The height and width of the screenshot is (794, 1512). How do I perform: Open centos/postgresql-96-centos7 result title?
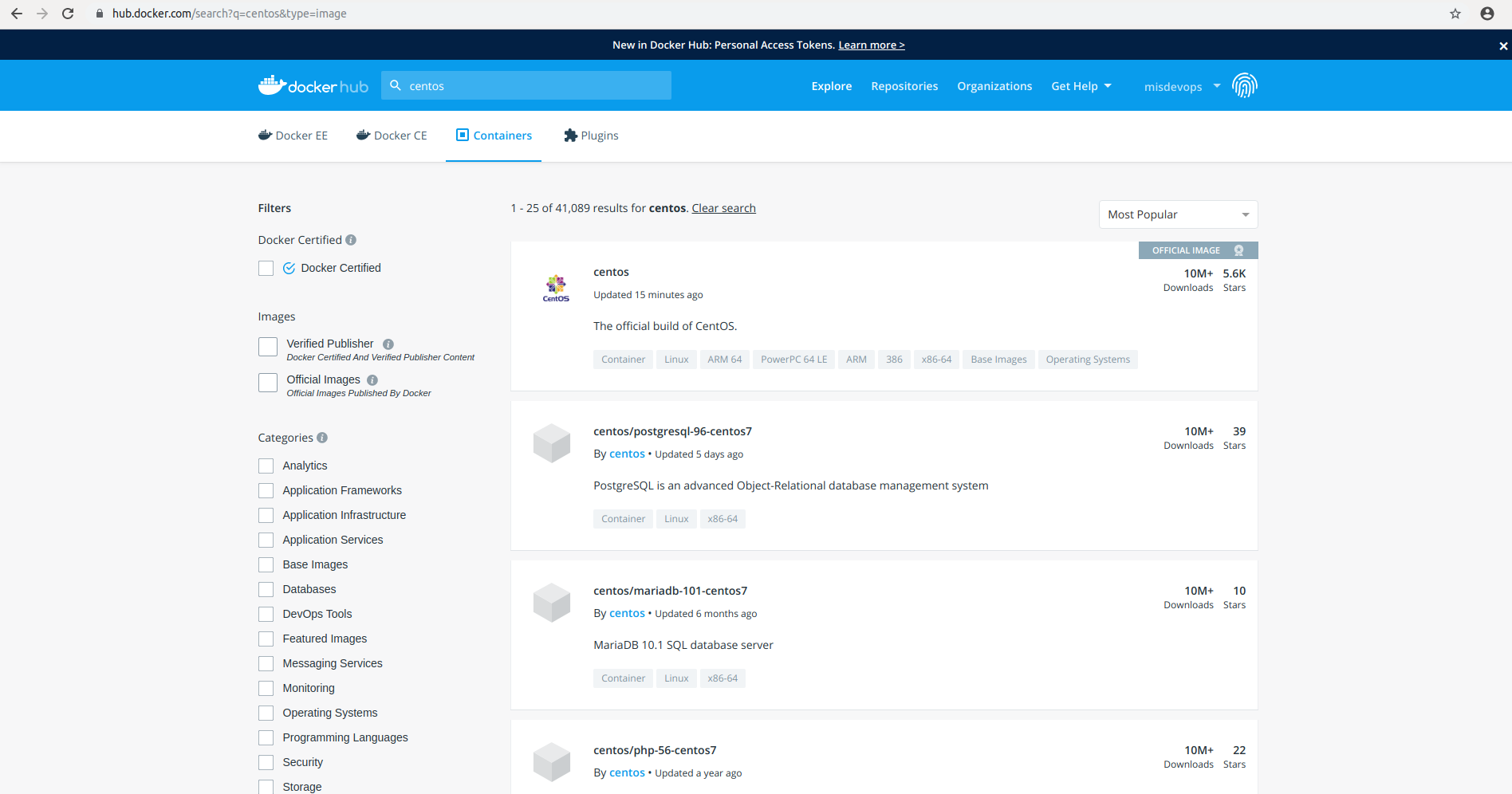(672, 431)
